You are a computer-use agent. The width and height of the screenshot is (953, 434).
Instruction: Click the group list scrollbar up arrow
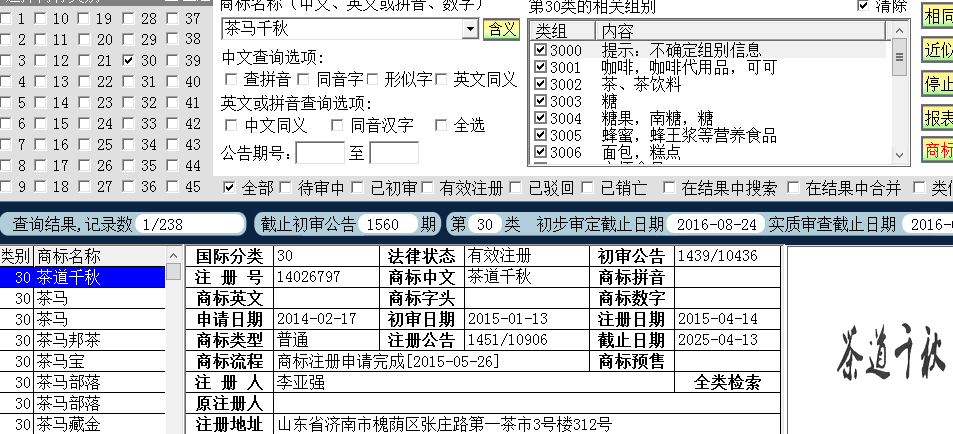coord(900,30)
